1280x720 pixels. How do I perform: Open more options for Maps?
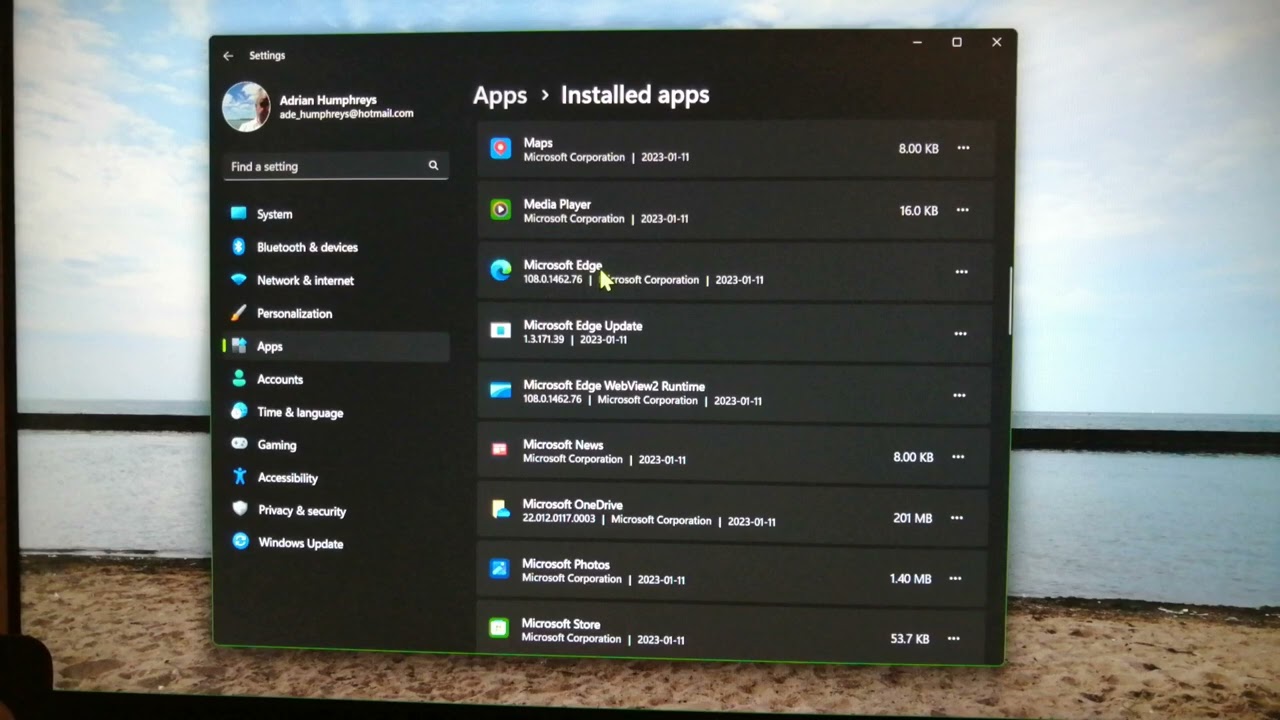point(963,148)
